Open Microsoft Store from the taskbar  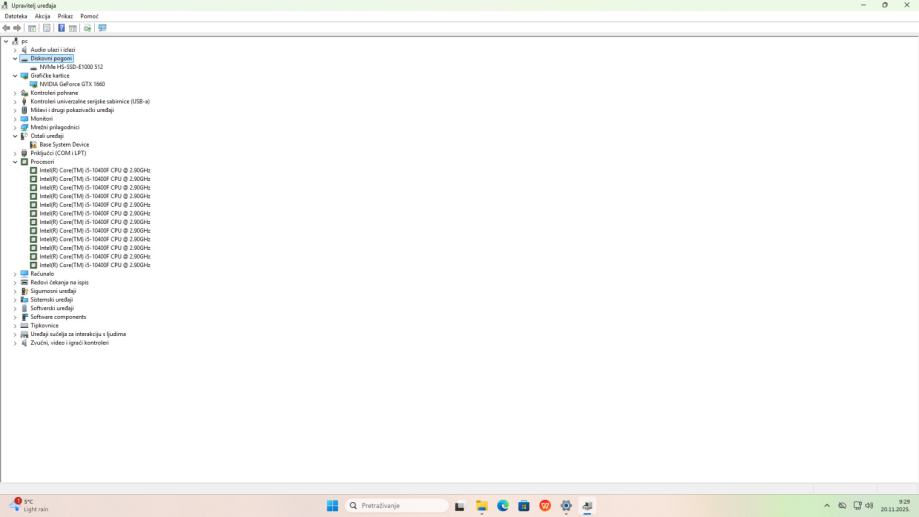[524, 506]
